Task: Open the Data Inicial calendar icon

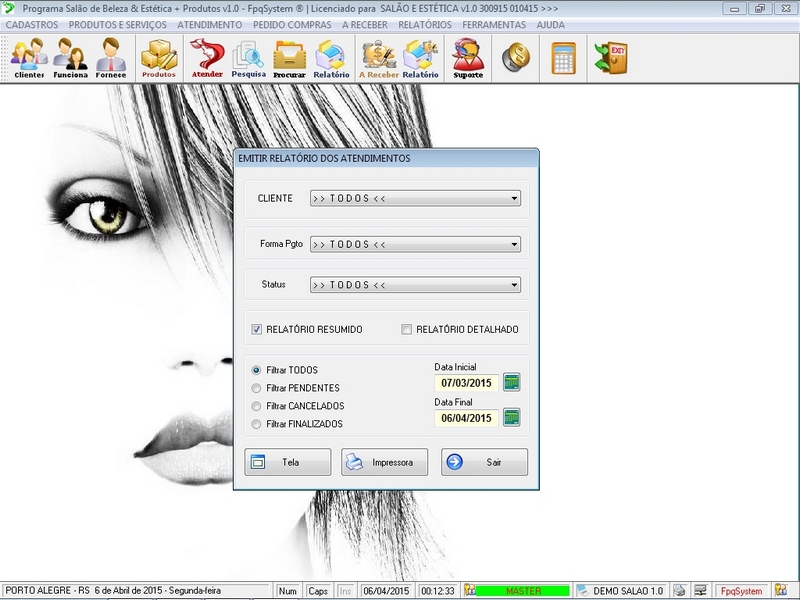Action: click(512, 382)
